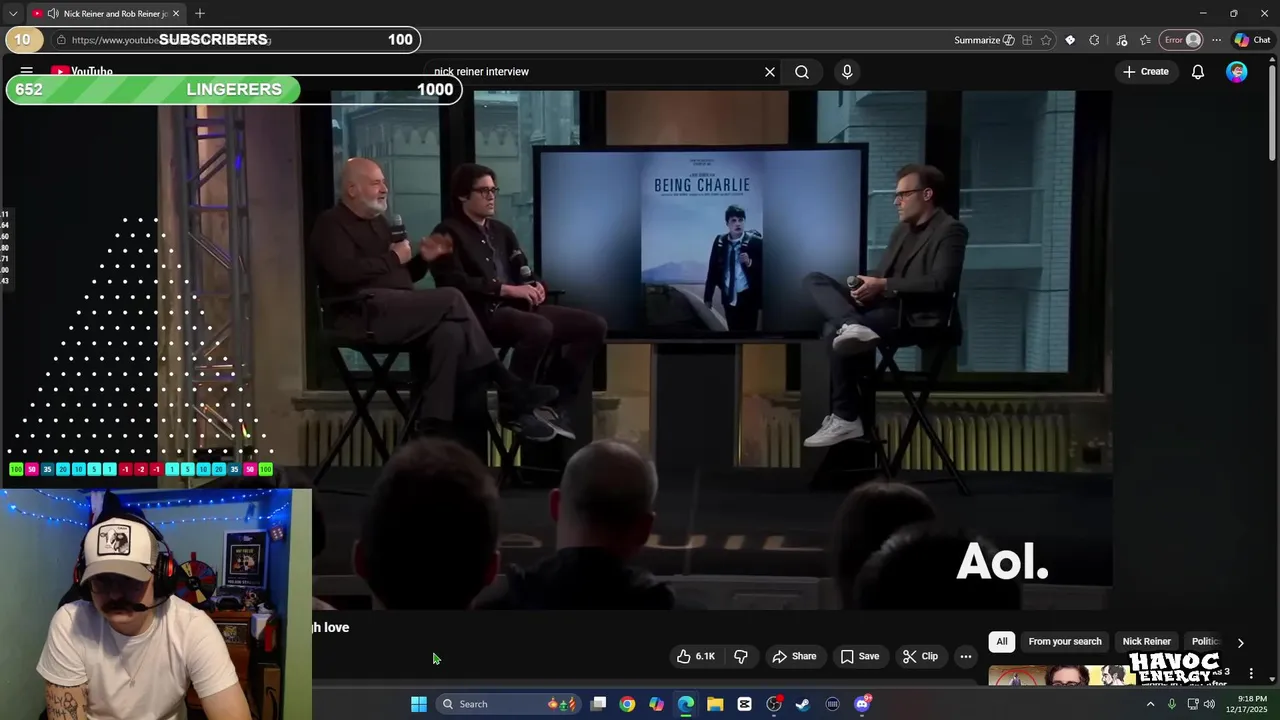Save the video to a playlist

point(859,656)
